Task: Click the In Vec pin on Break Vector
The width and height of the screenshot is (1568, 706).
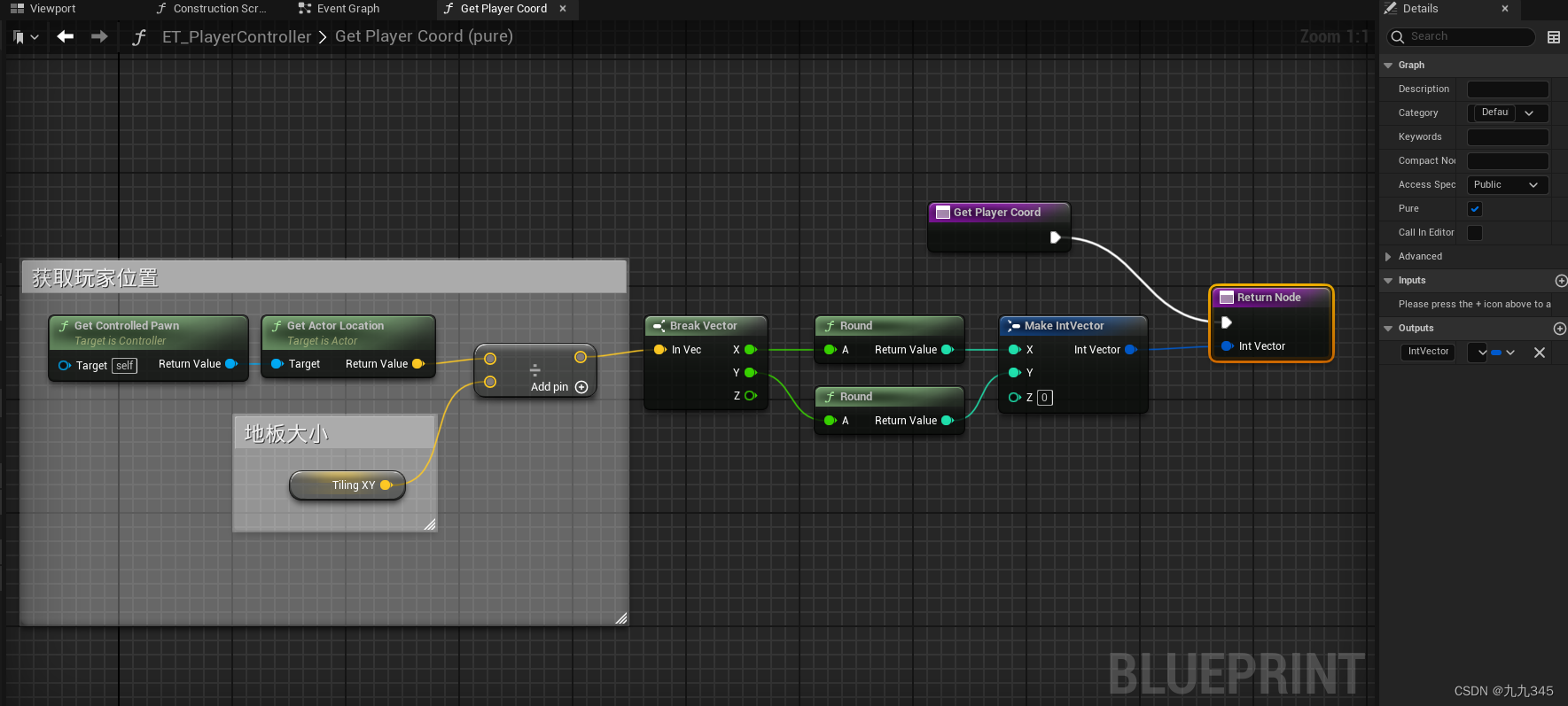Action: (659, 350)
